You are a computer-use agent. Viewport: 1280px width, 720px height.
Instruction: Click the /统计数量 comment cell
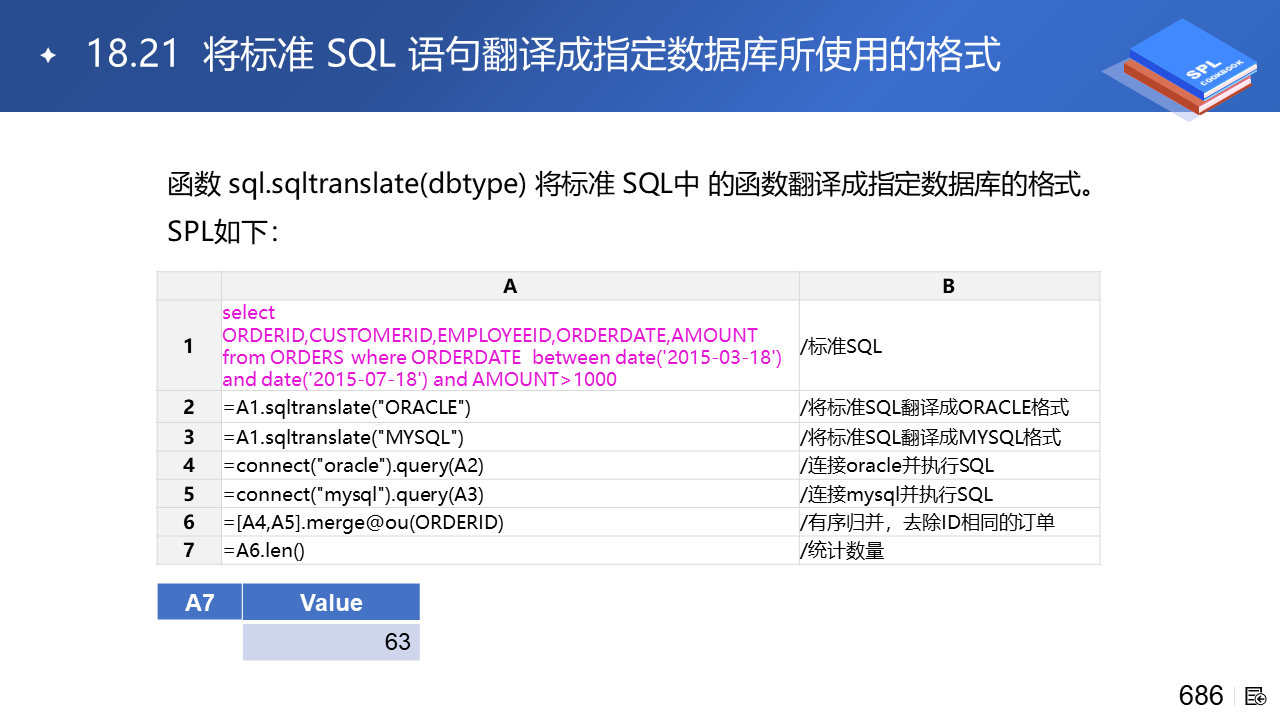[x=842, y=551]
